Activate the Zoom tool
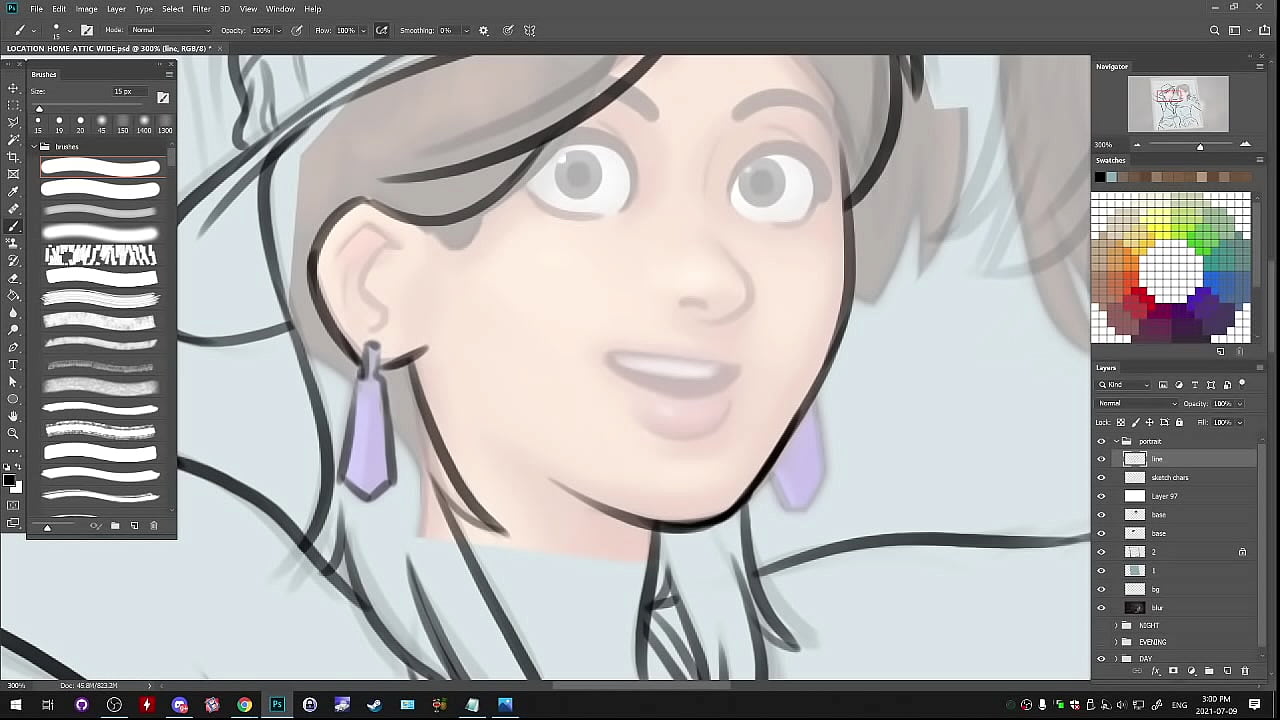Viewport: 1280px width, 720px height. [x=13, y=433]
